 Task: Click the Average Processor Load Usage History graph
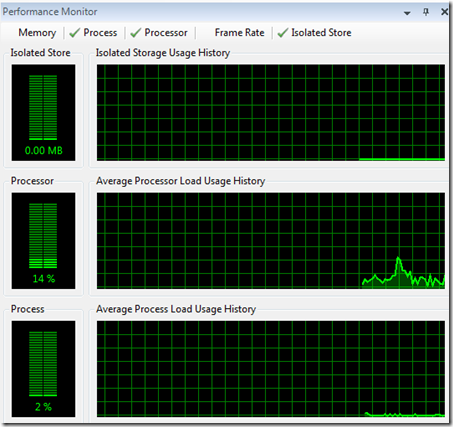click(x=271, y=241)
